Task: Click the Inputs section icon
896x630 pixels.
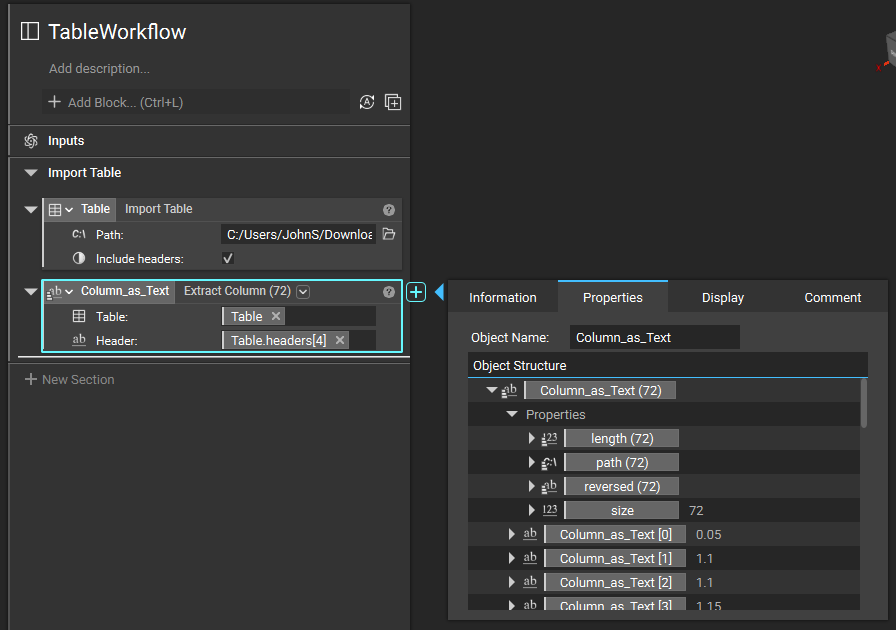Action: point(31,141)
